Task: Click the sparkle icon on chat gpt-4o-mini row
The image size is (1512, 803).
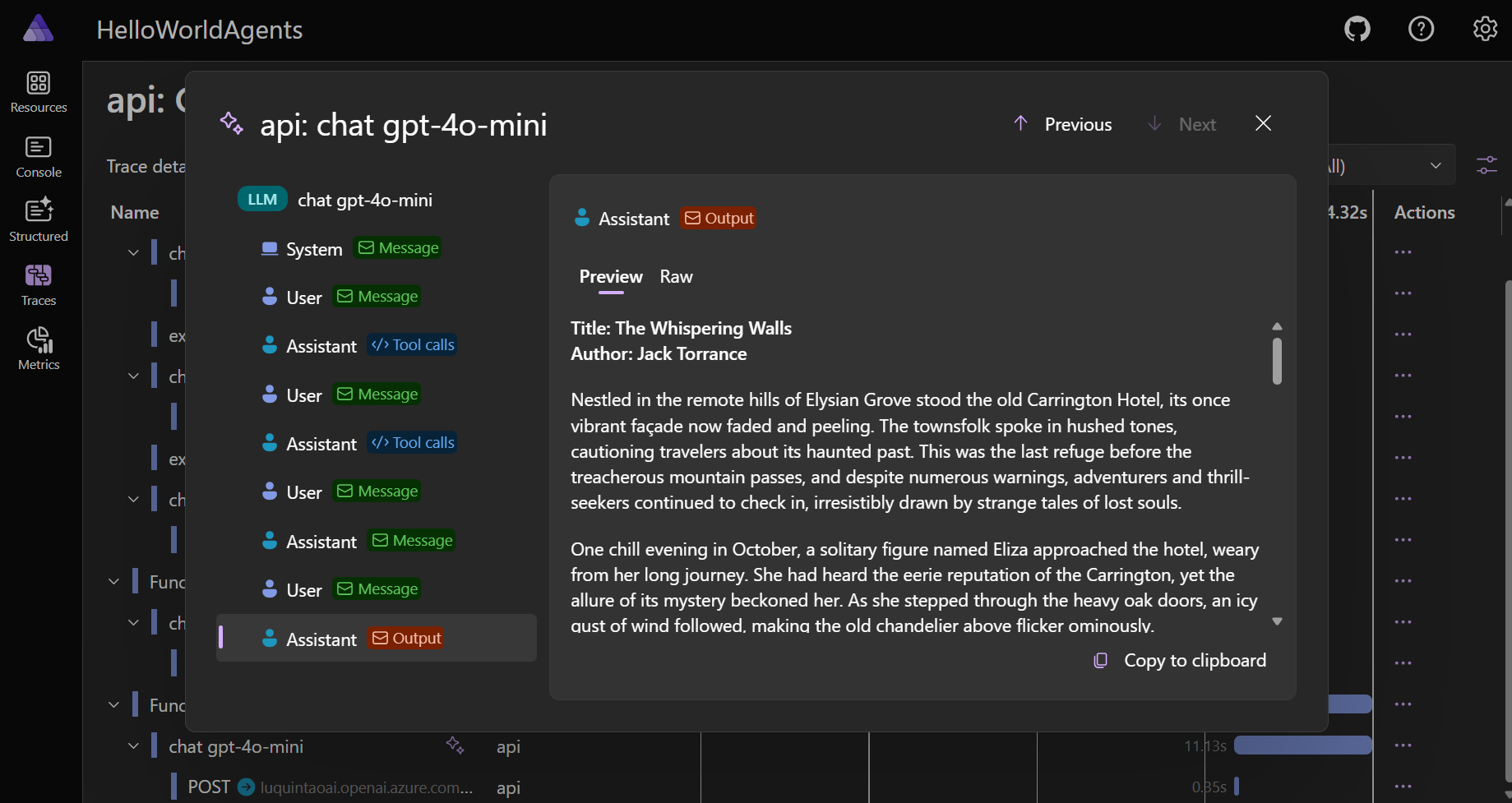Action: click(455, 745)
